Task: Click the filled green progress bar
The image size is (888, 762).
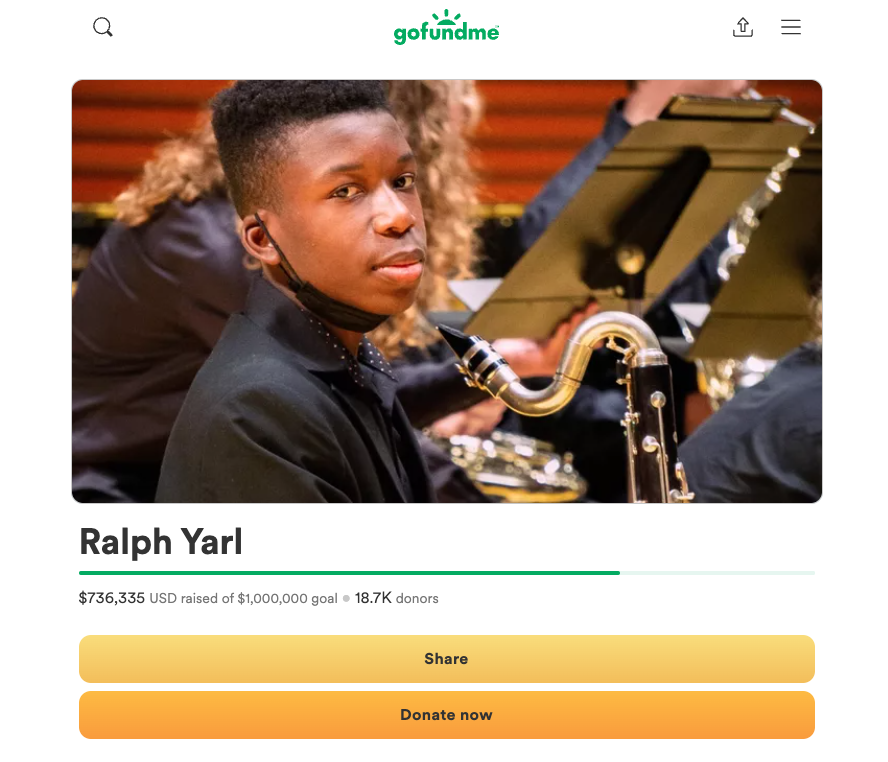Action: pyautogui.click(x=349, y=573)
